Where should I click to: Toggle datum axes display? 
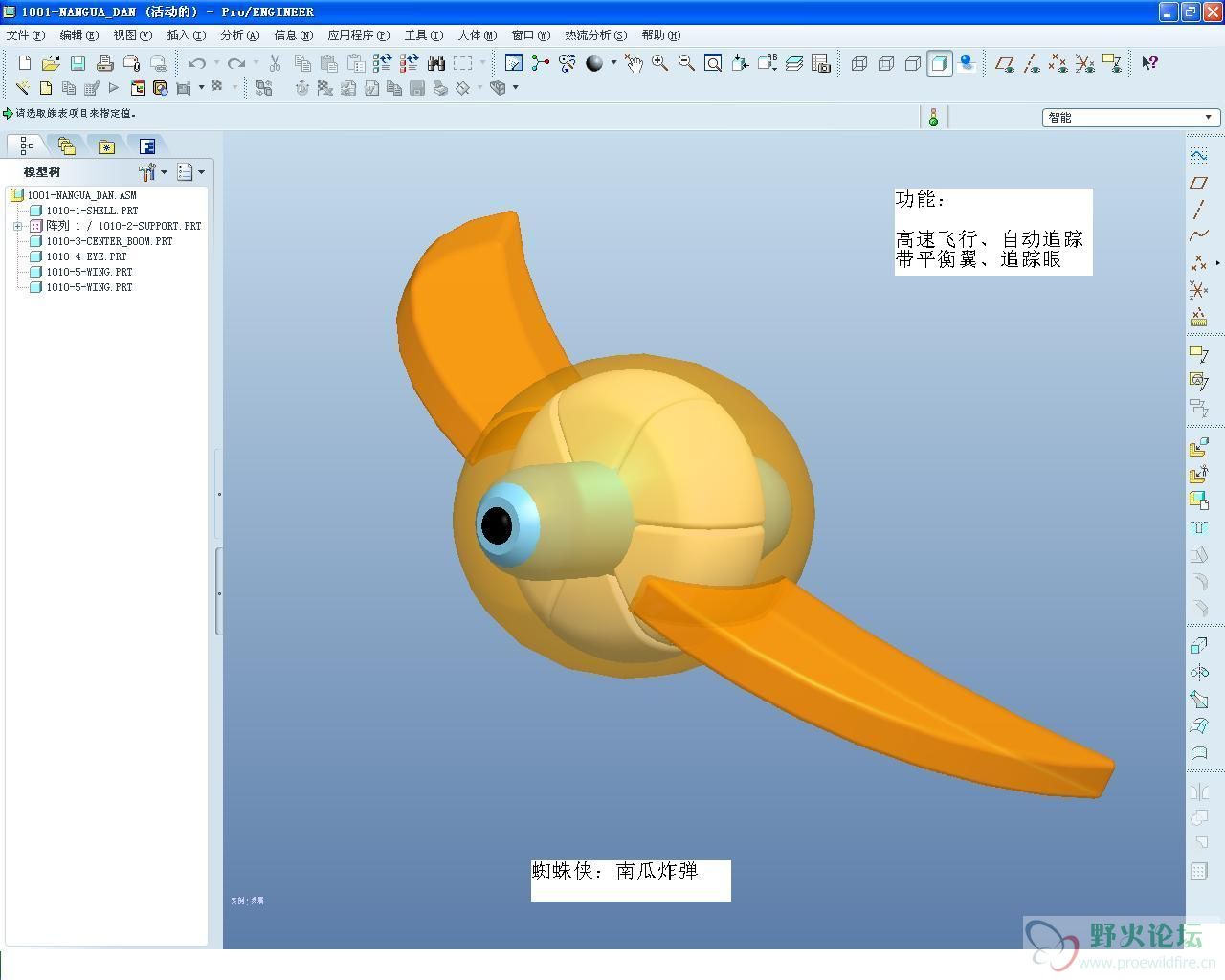[x=1032, y=63]
